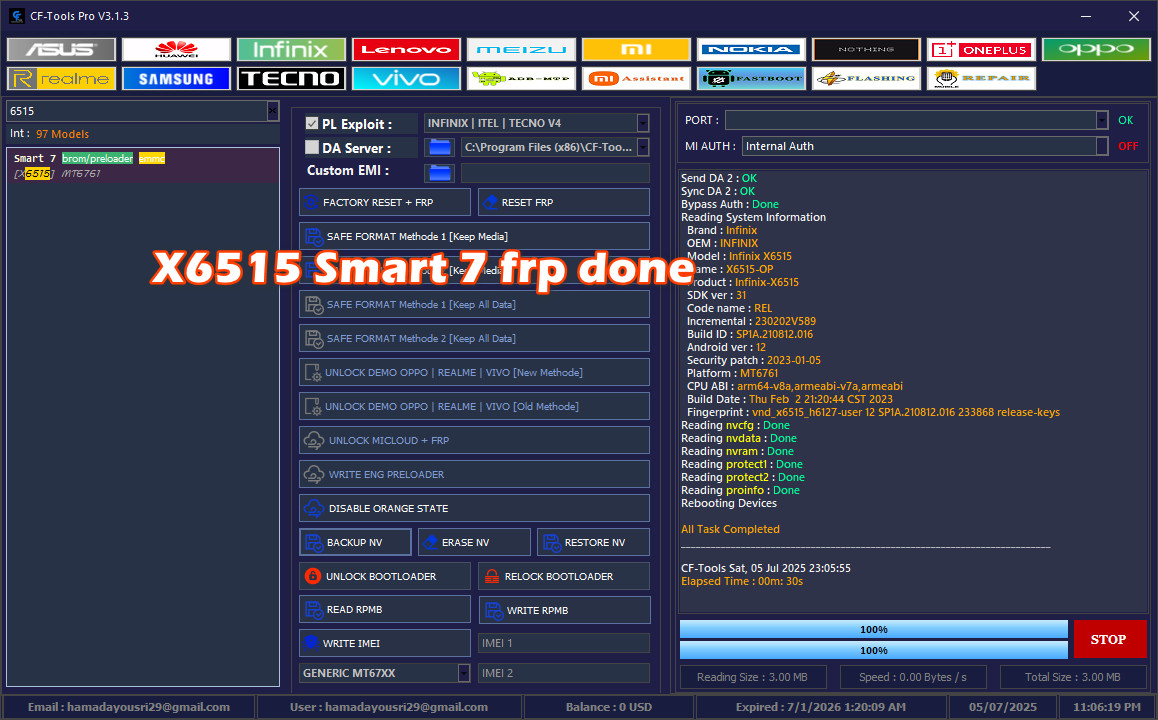Expand the GENERIC MT67XX dropdown

[464, 673]
